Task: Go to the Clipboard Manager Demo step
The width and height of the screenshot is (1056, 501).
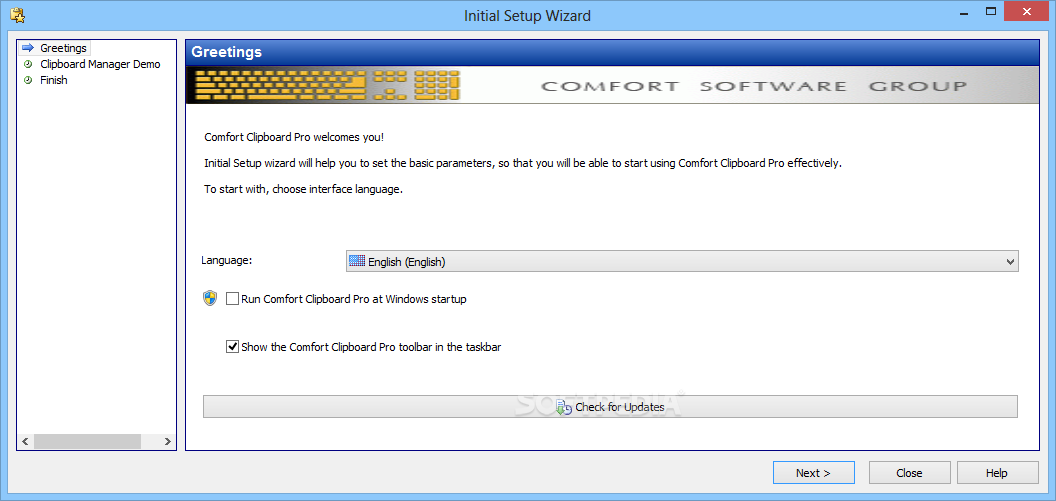Action: 100,65
